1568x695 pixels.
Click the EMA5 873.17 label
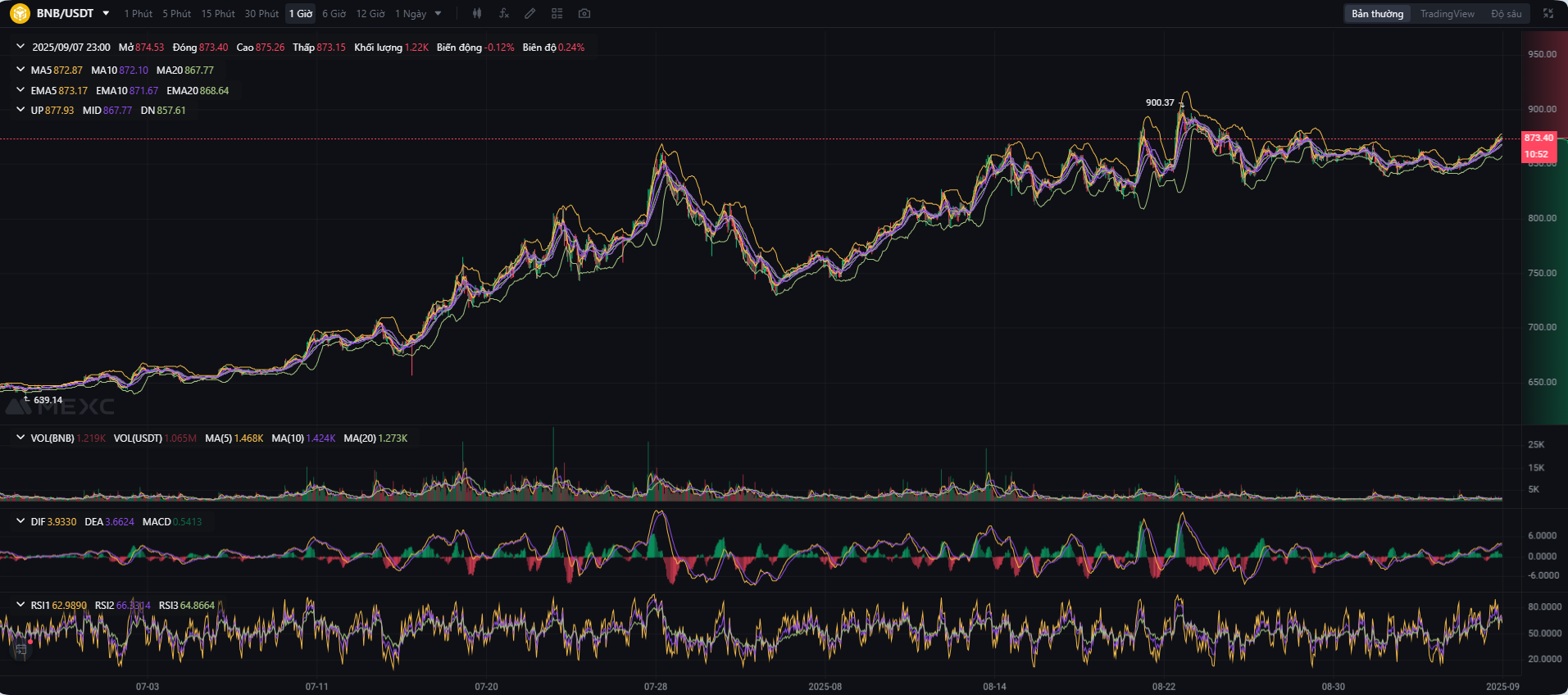coord(59,91)
